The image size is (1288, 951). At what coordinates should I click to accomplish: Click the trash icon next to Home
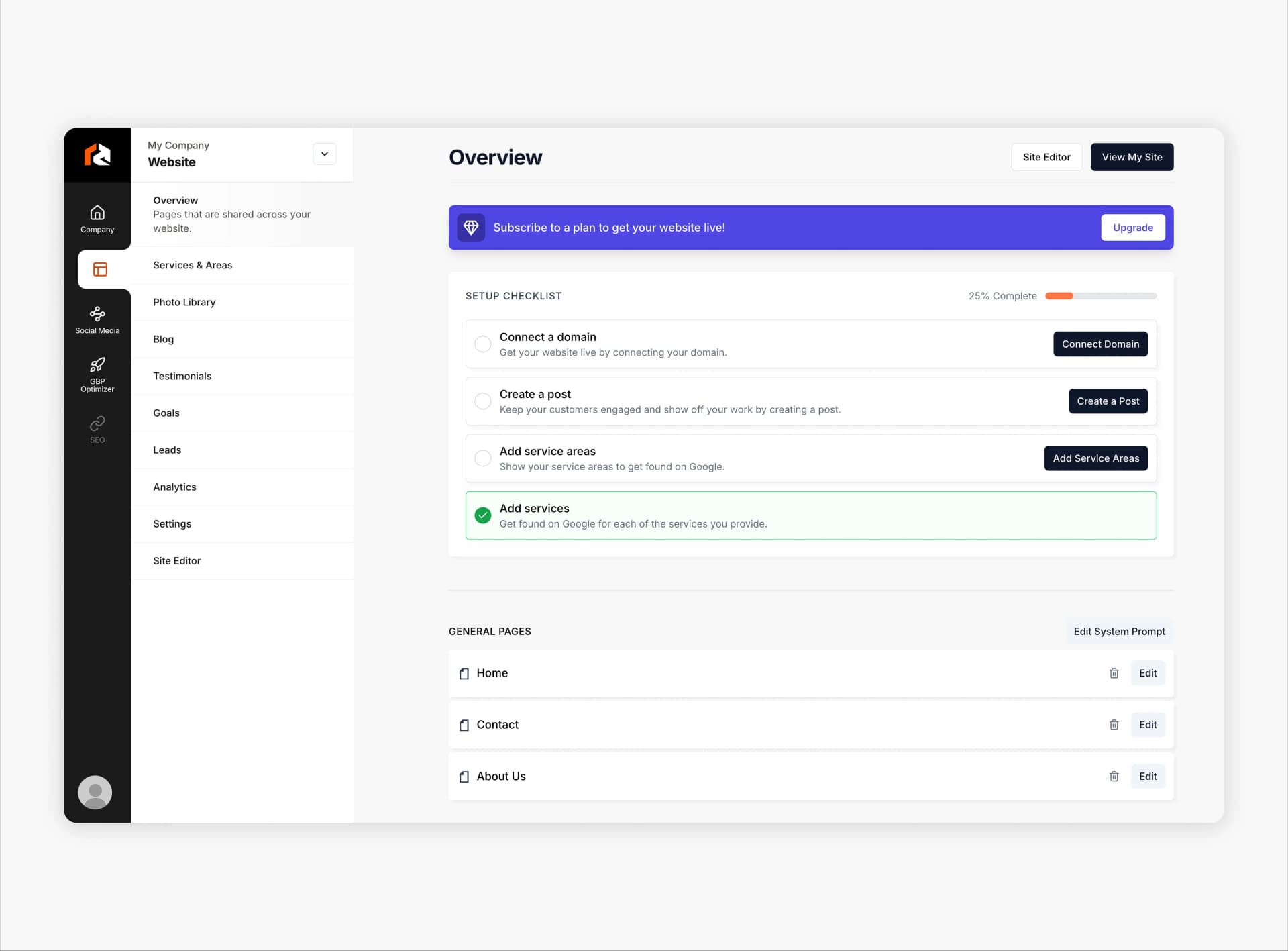pos(1114,673)
